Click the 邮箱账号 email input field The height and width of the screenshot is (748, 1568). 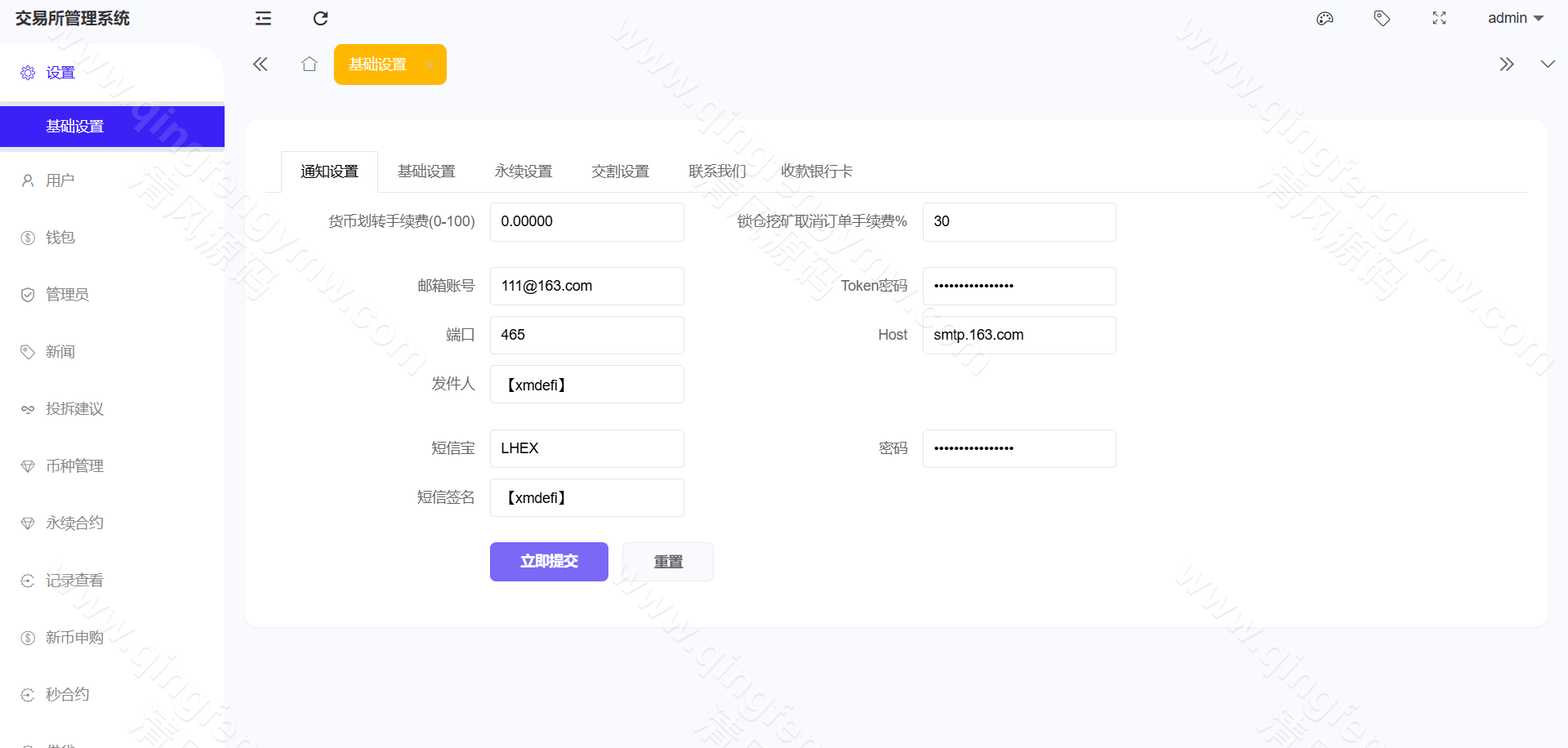coord(586,286)
